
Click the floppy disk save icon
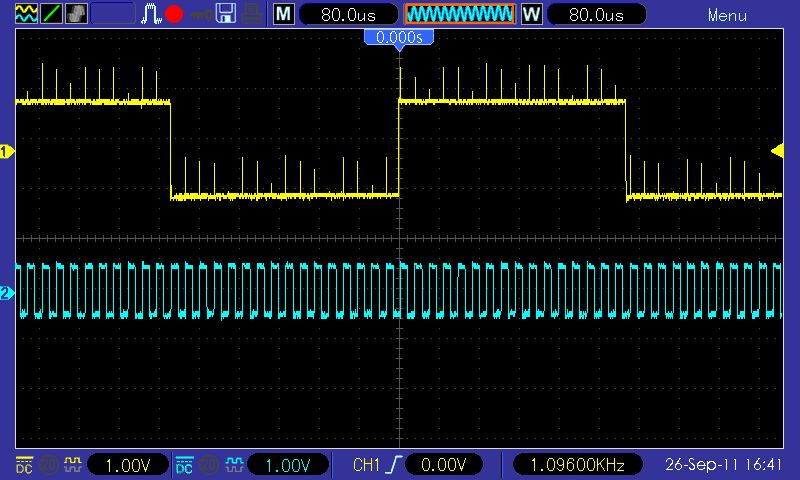(x=227, y=14)
